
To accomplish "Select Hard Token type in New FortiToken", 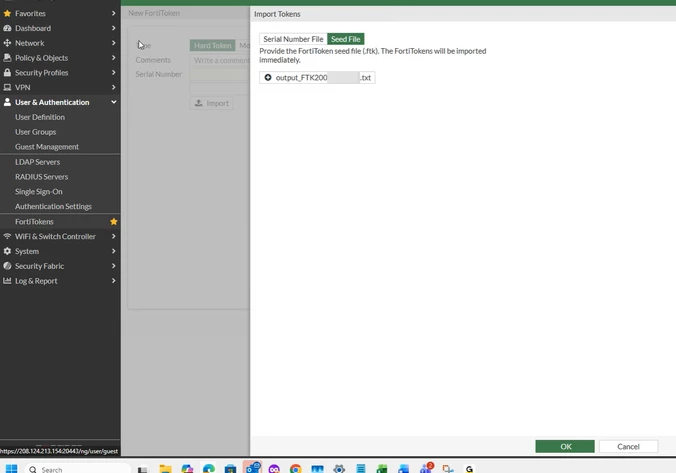I will pos(213,45).
